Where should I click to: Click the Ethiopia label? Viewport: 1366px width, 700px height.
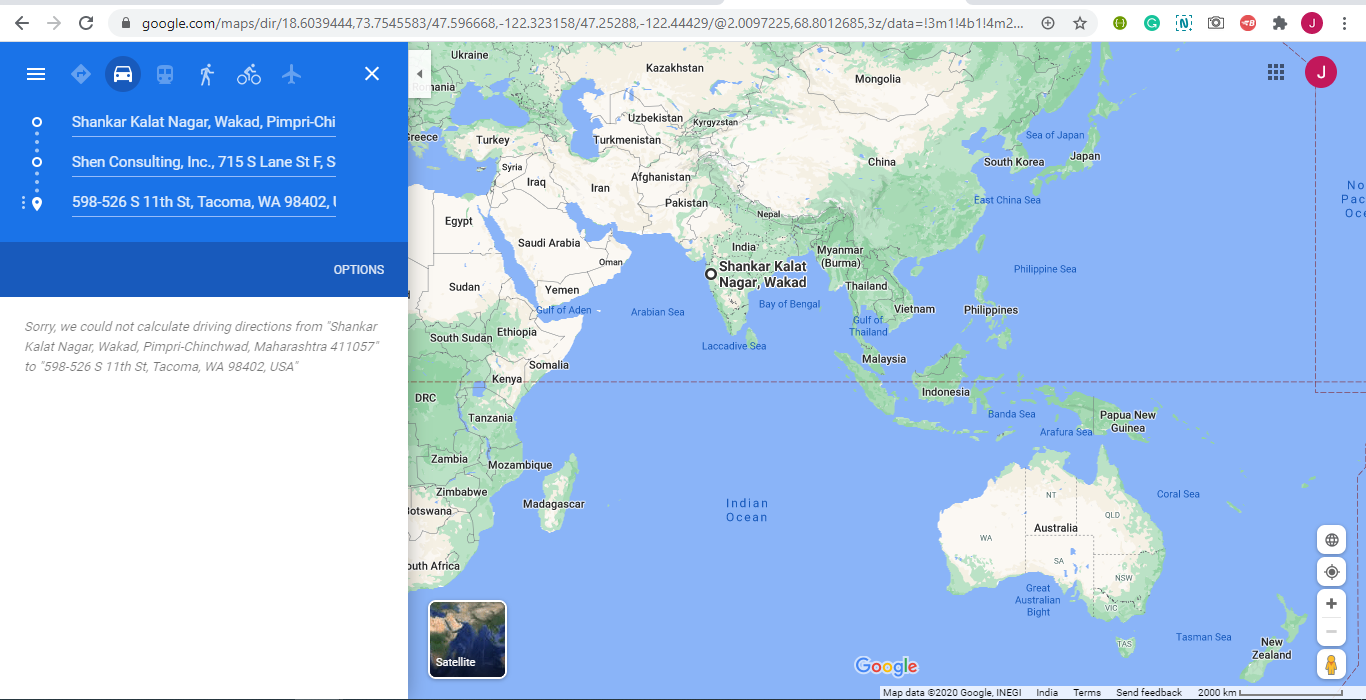click(x=517, y=332)
